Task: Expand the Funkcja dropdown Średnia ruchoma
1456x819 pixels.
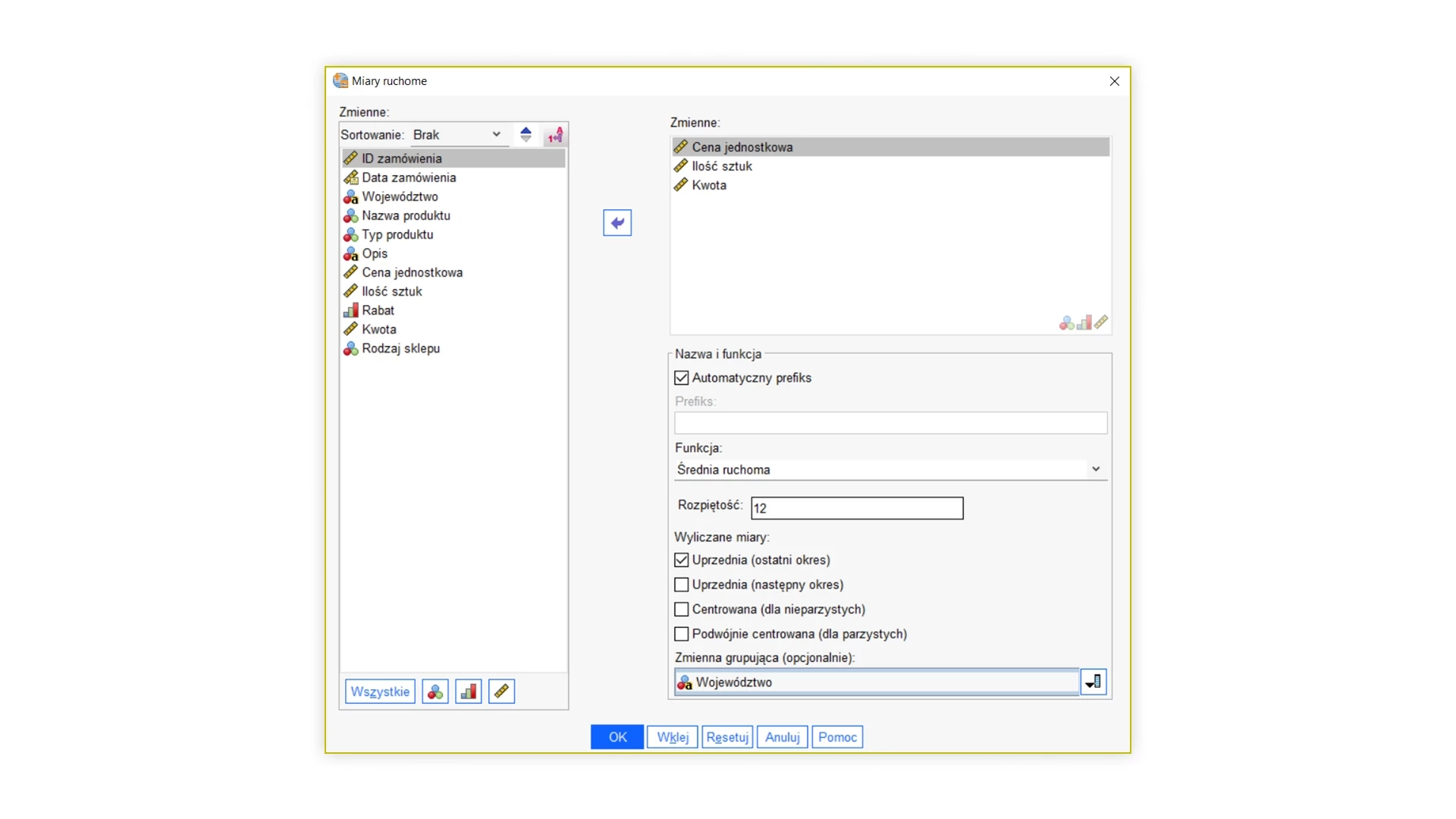Action: pos(890,469)
